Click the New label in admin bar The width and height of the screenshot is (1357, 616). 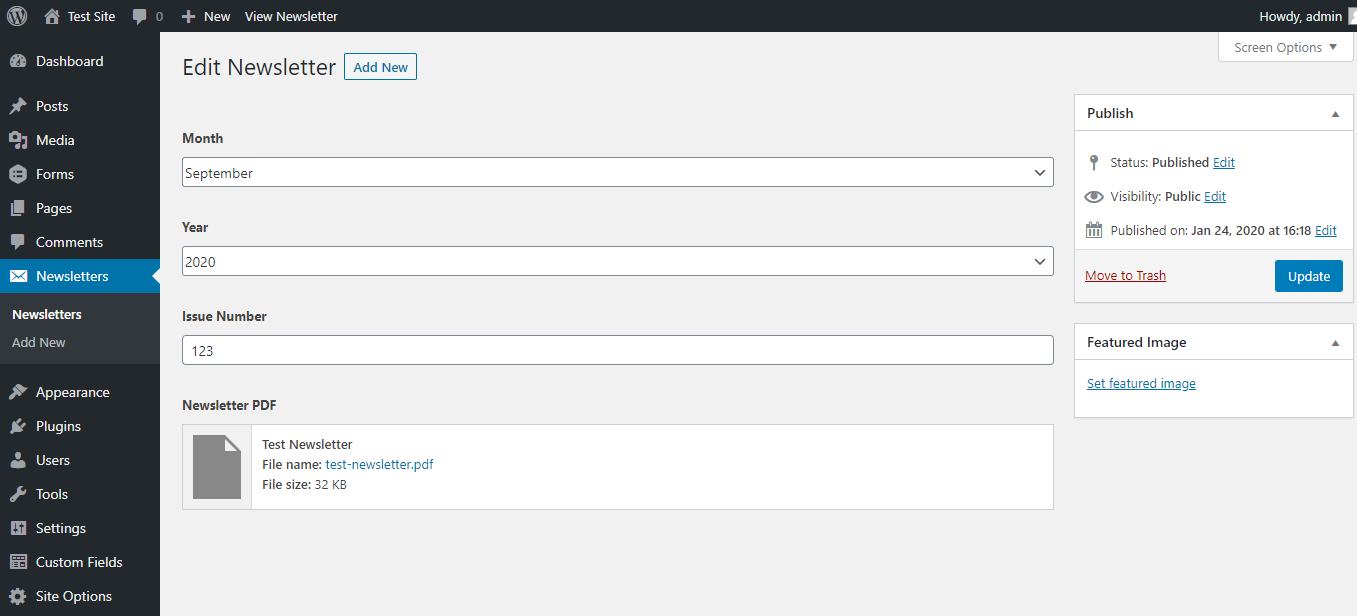tap(217, 16)
